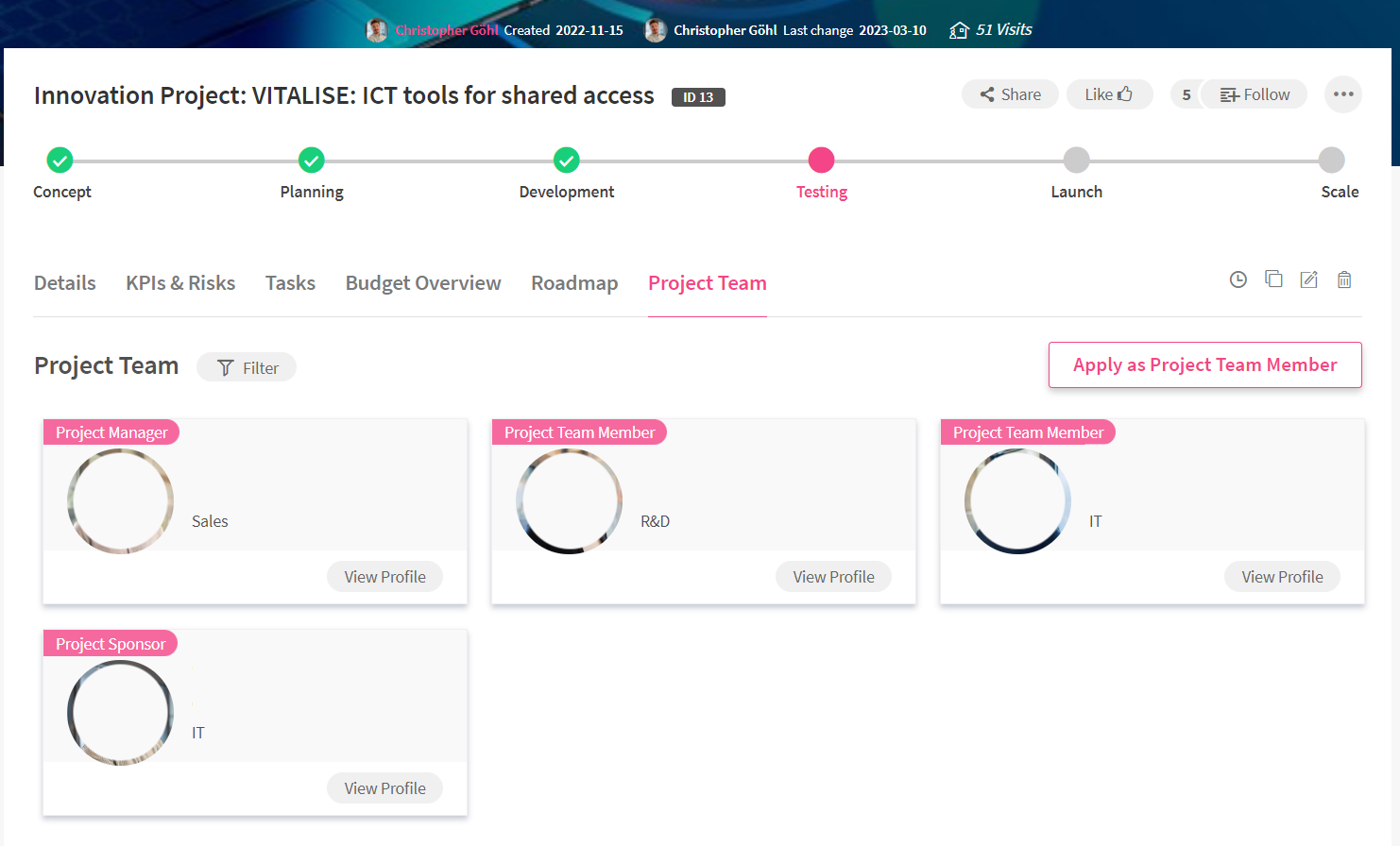This screenshot has width=1400, height=846.
Task: Share the VITALISE project
Action: (1010, 94)
